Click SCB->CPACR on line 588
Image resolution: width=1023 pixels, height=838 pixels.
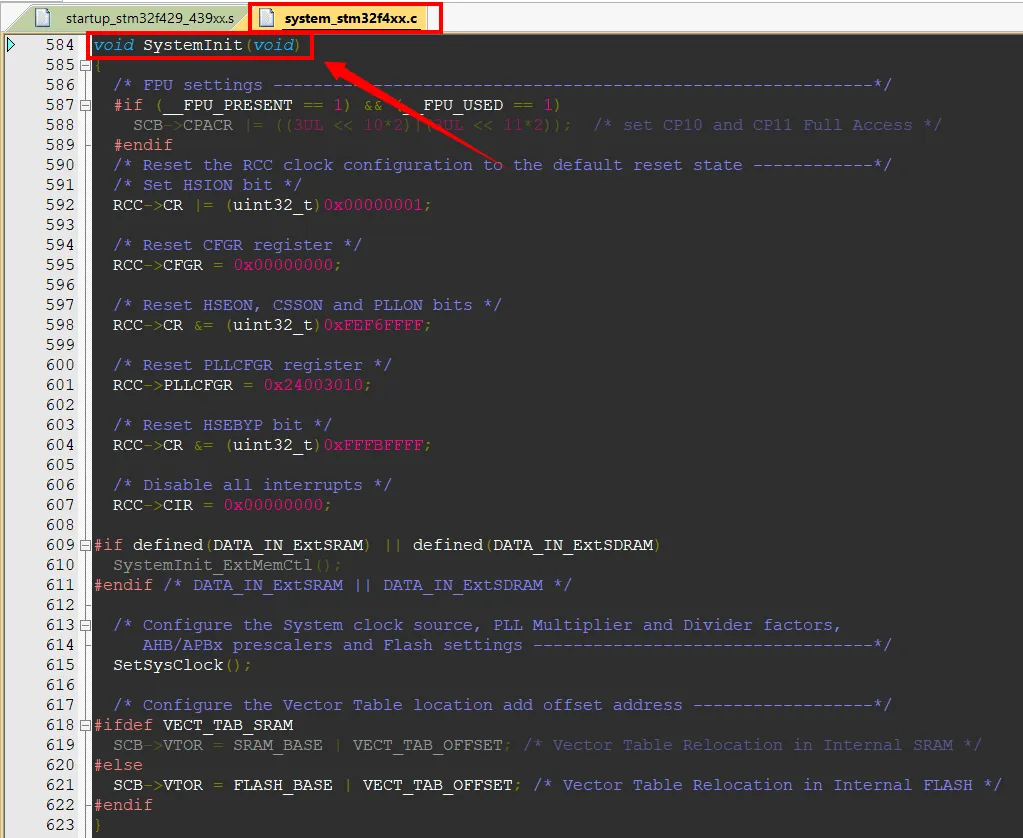(183, 125)
